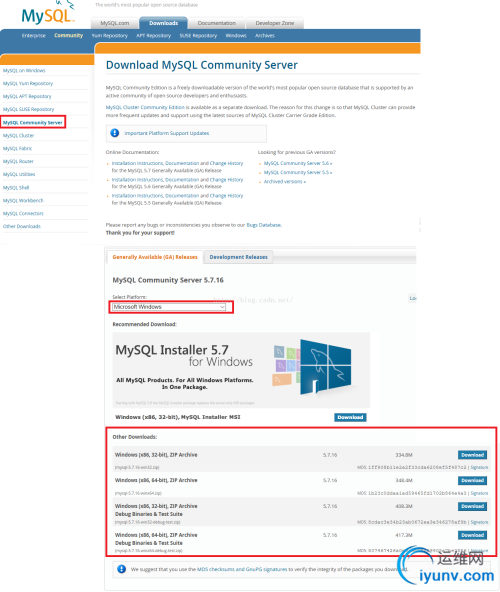
Task: Open MySQL Utilities in the sidebar
Action: coord(19,174)
